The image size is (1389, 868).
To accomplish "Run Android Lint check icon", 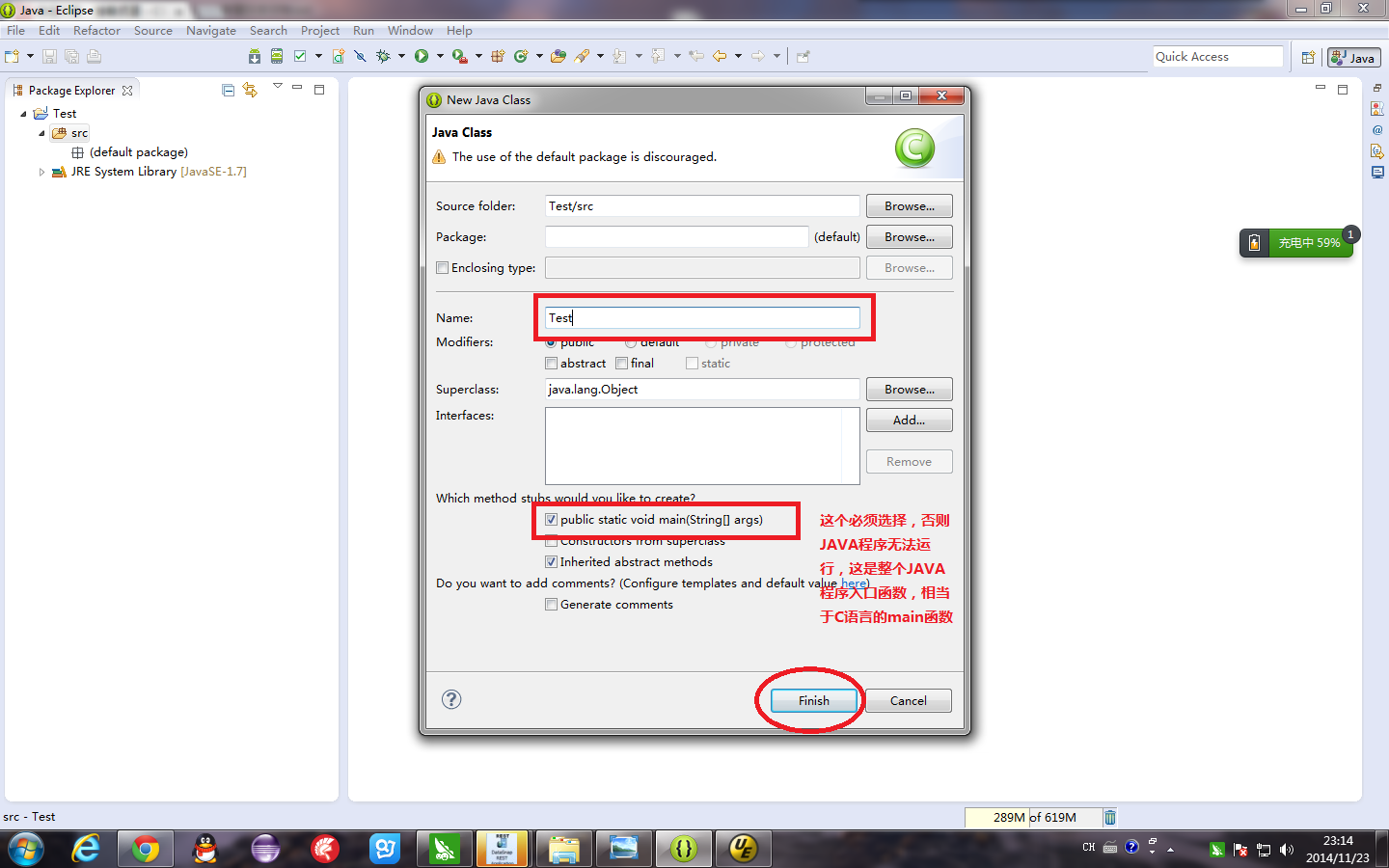I will 300,56.
